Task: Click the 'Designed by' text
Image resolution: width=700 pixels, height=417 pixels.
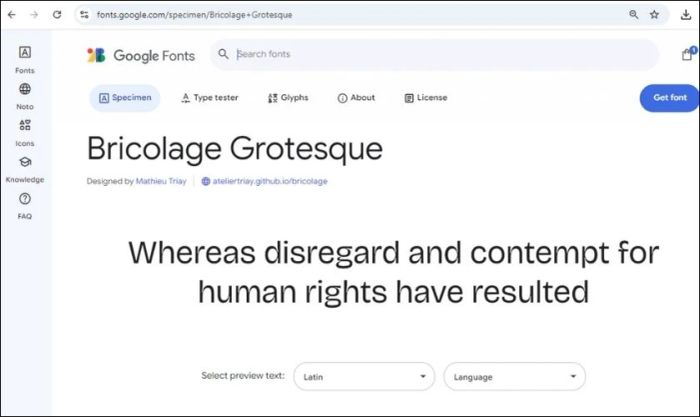Action: pyautogui.click(x=110, y=181)
